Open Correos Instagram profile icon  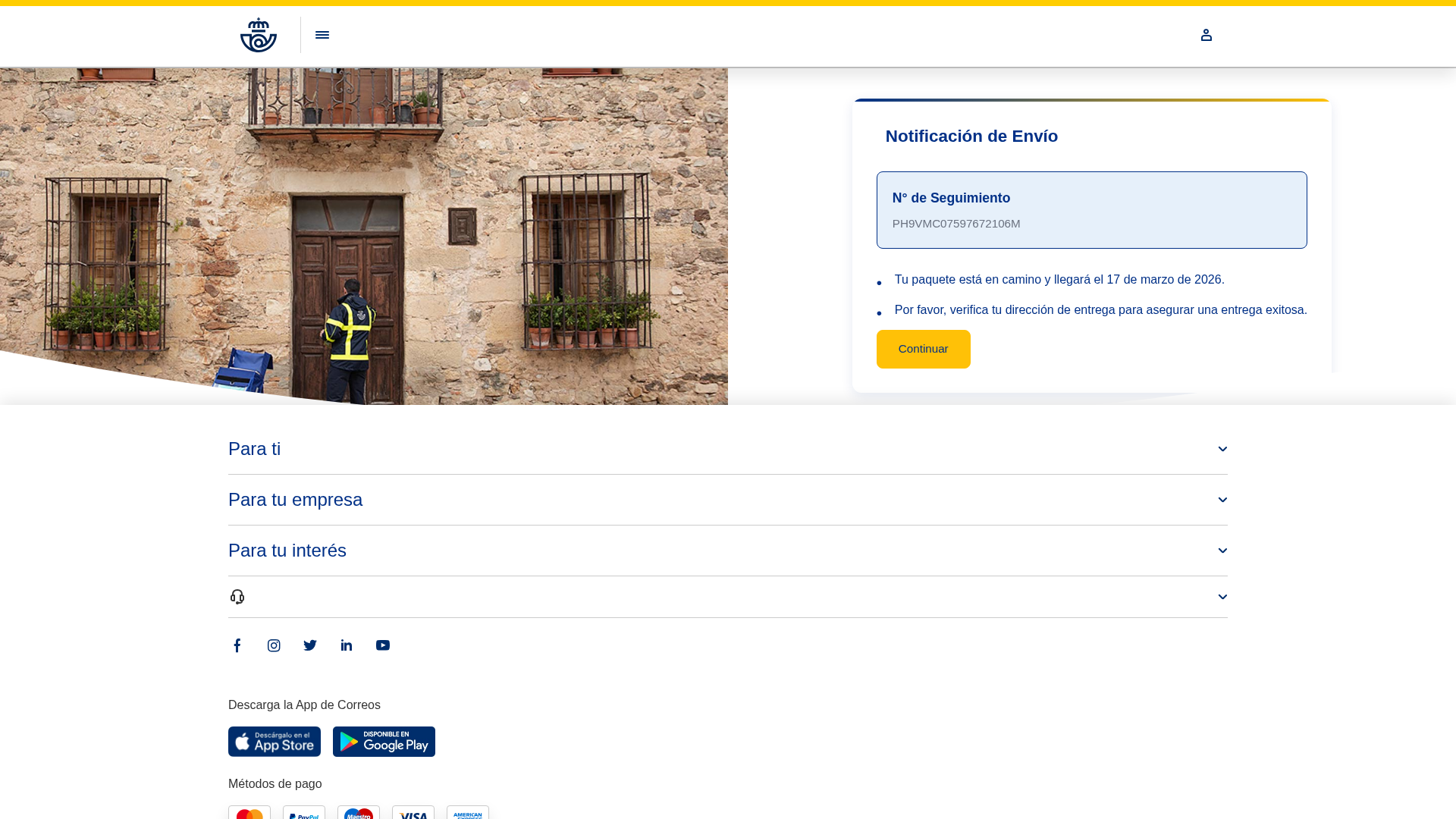[274, 645]
